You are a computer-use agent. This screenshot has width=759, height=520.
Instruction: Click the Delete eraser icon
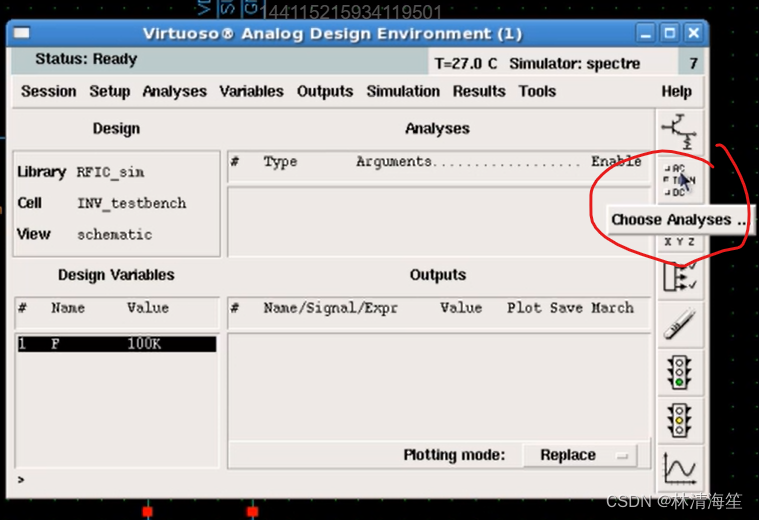coord(679,324)
